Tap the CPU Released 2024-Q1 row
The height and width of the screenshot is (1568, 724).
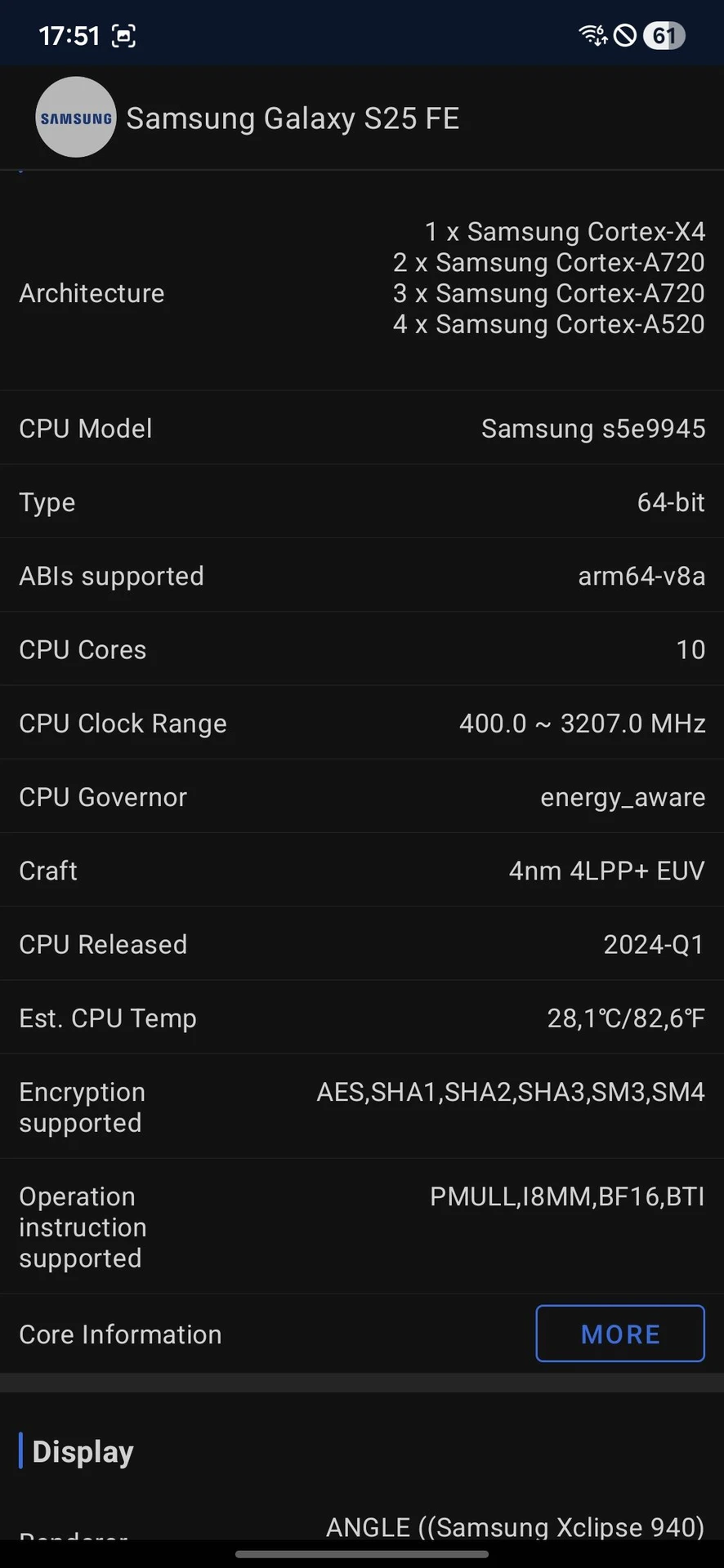point(362,944)
